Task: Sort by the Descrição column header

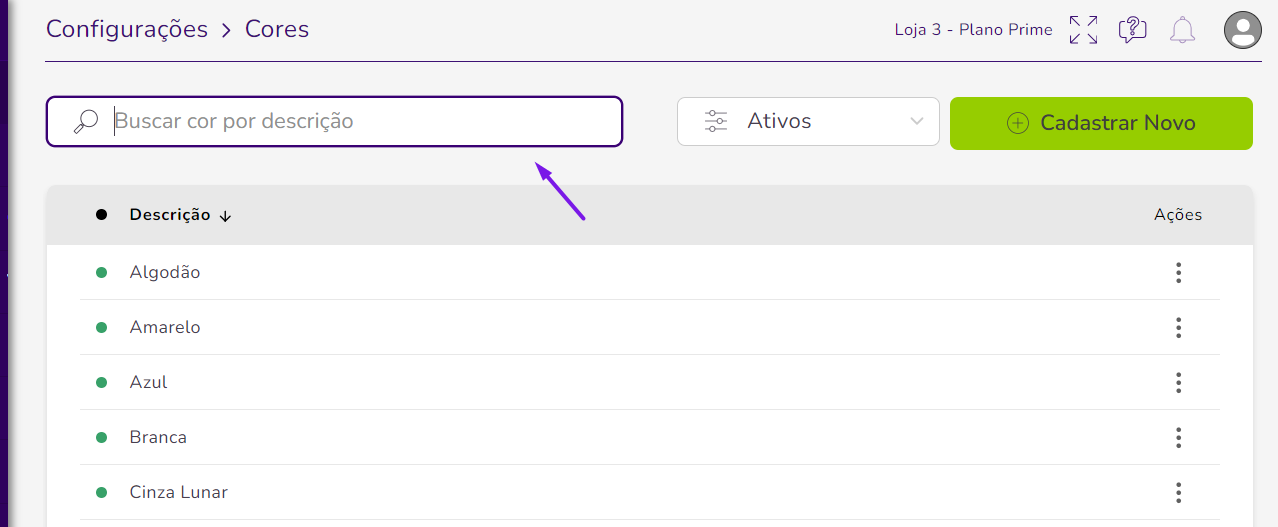Action: (170, 214)
